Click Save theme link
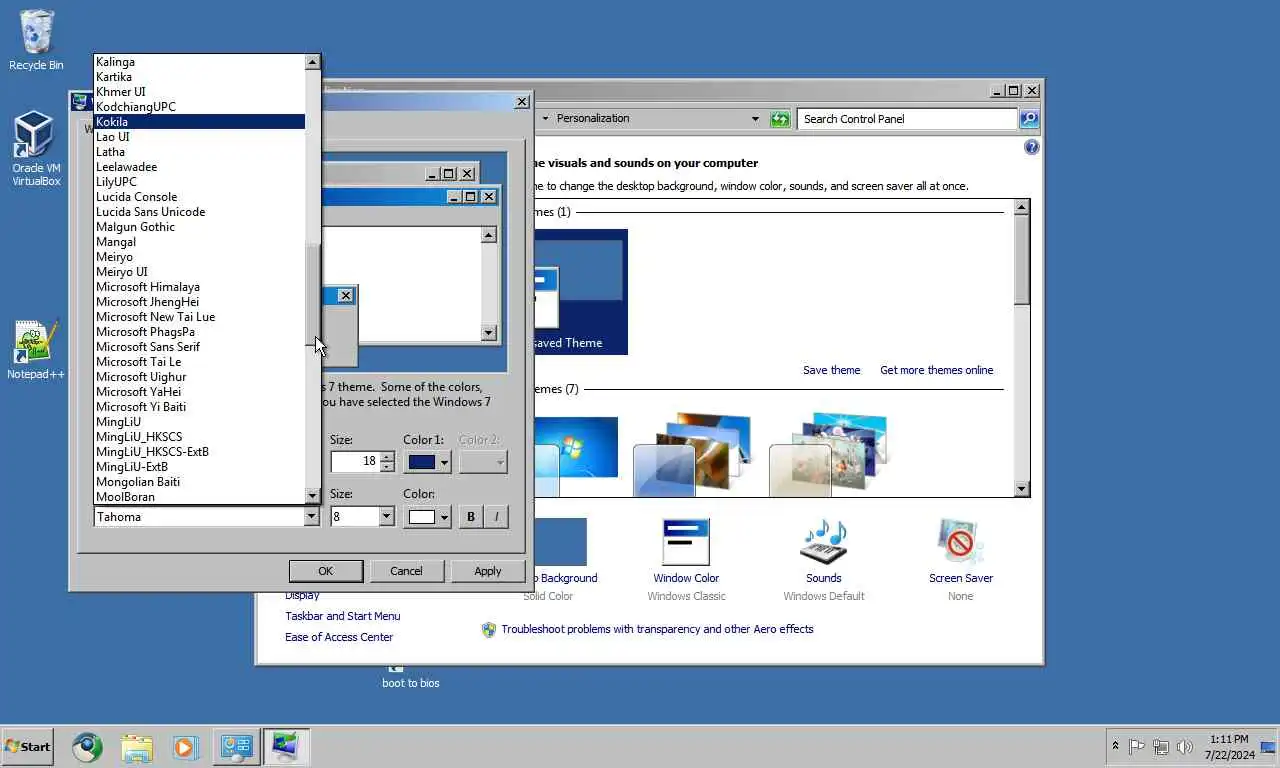Screen dimensions: 1280x768 coord(831,370)
